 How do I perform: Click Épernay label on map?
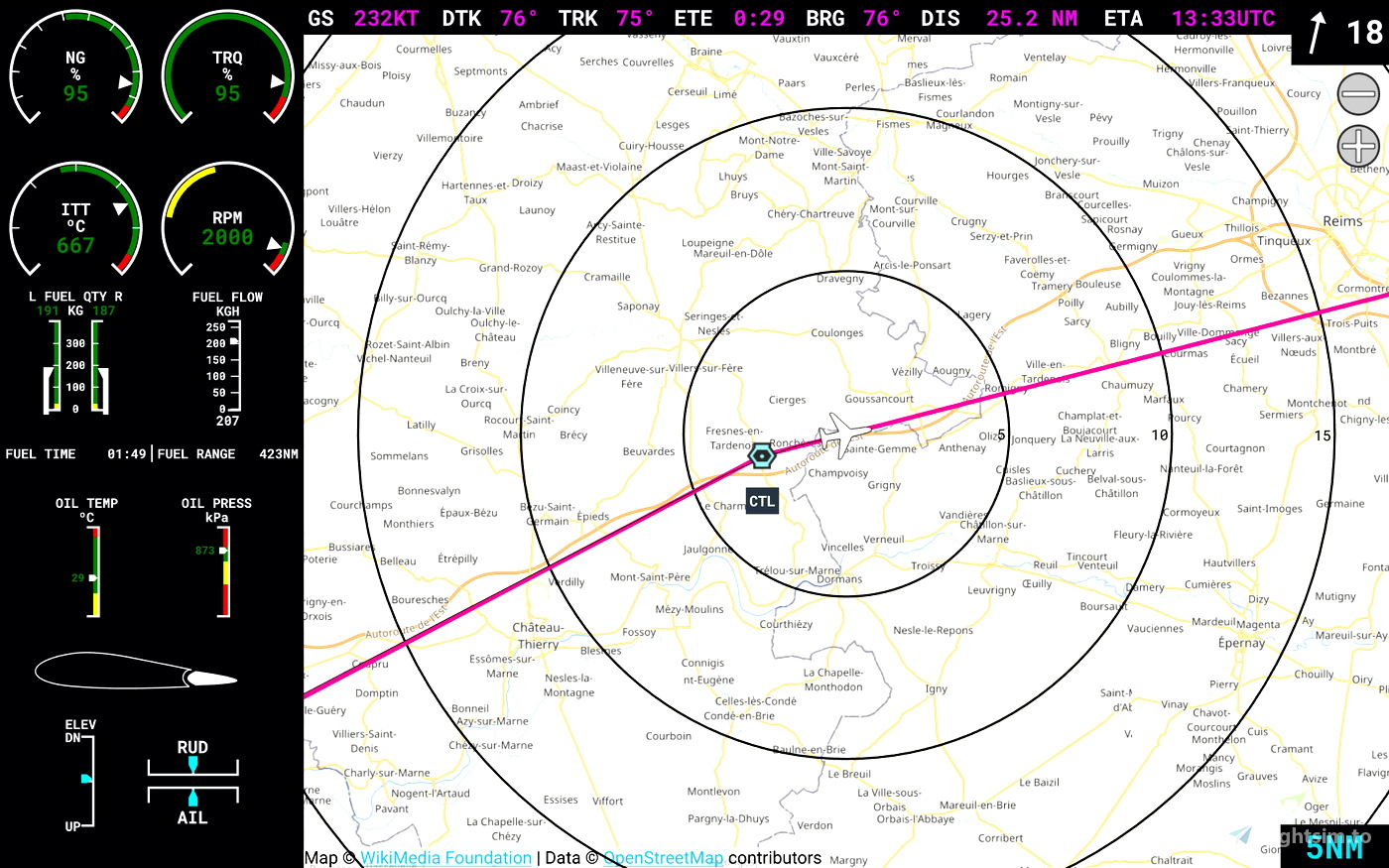1241,643
